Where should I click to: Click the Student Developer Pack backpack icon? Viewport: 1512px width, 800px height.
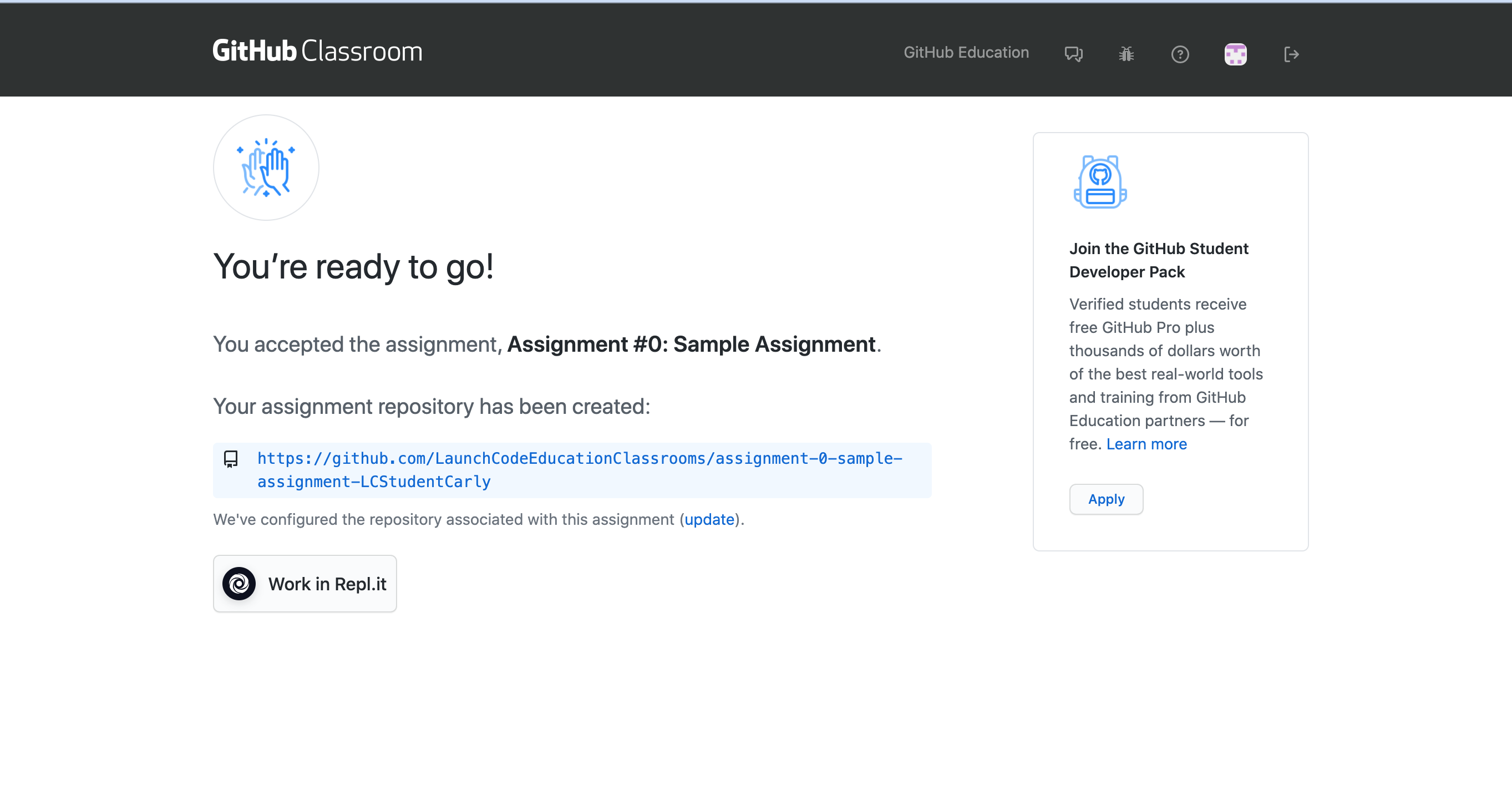pos(1100,181)
